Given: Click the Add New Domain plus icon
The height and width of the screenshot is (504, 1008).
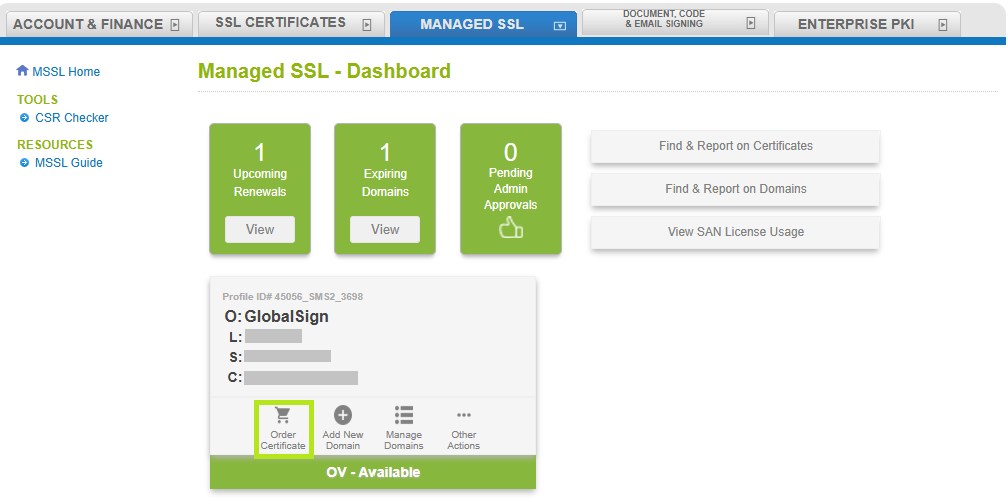Looking at the screenshot, I should (343, 415).
